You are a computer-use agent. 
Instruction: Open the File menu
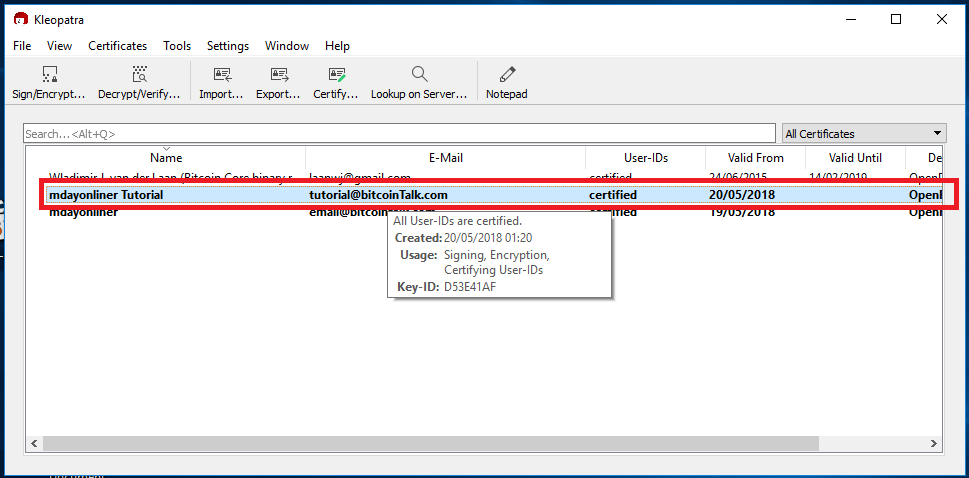(x=22, y=46)
